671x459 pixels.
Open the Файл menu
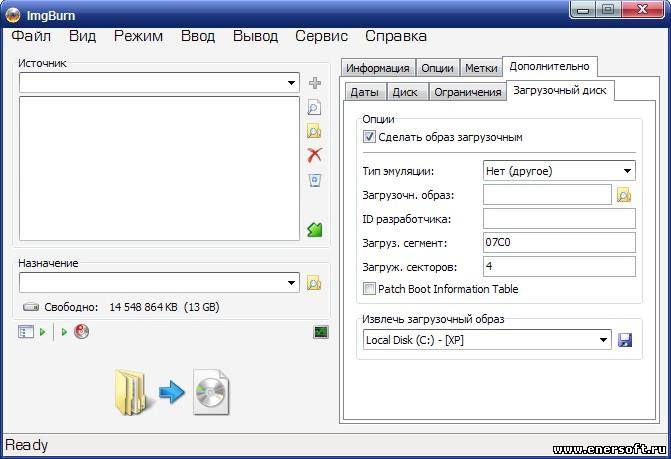click(x=31, y=36)
